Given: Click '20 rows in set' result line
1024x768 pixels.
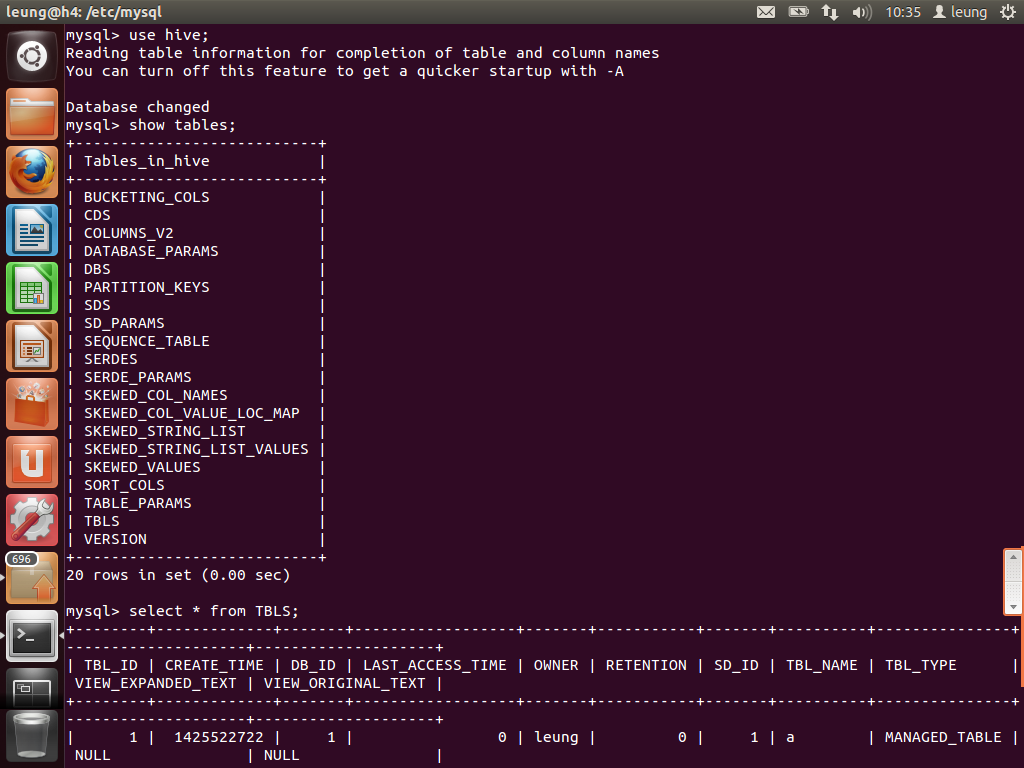Looking at the screenshot, I should click(178, 575).
